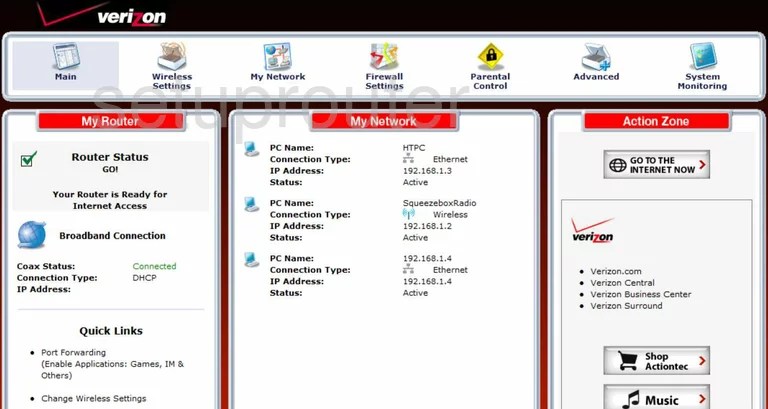Screen dimensions: 768x409
Task: Click the HTPC device name
Action: tap(414, 147)
